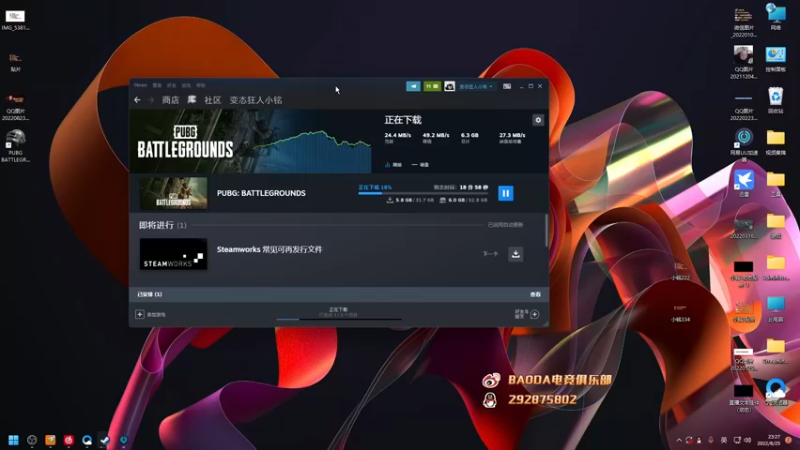
Task: Open the 迅雷 blue bird desktop shortcut
Action: [744, 184]
